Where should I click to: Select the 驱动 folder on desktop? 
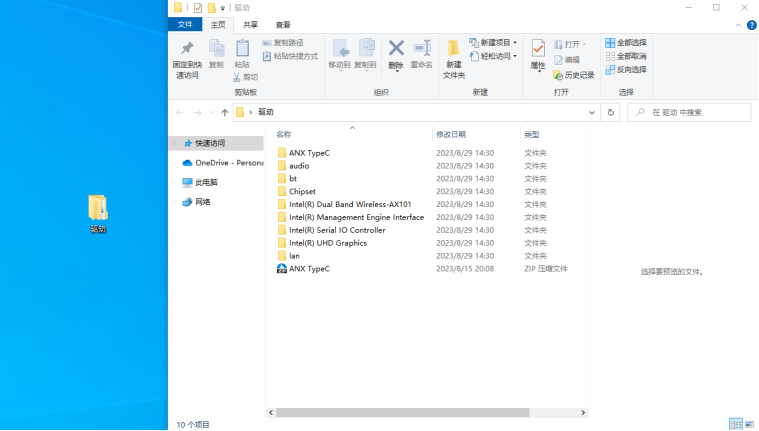click(x=98, y=214)
